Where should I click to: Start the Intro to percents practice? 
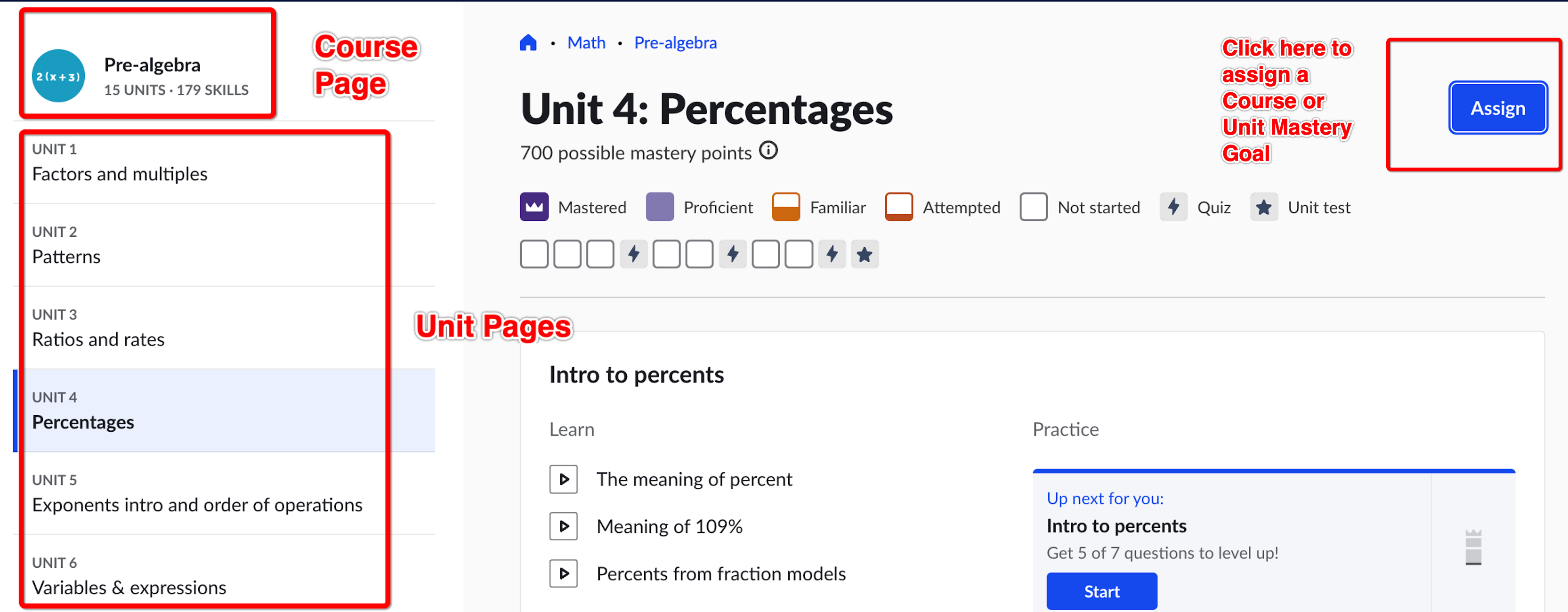tap(1101, 591)
